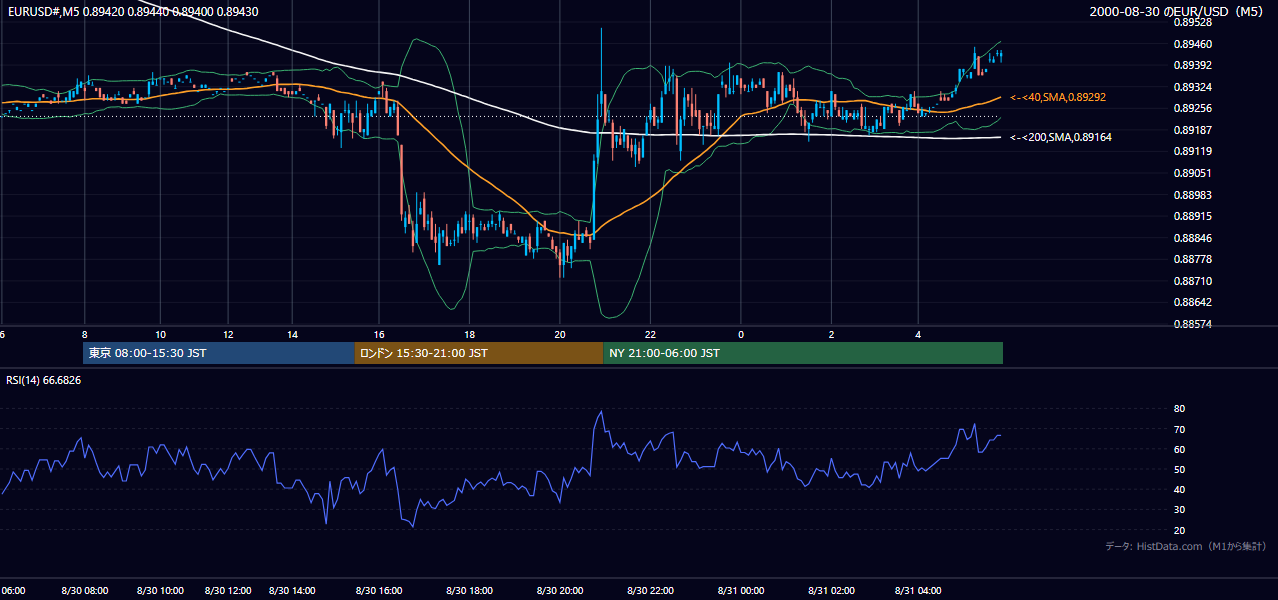Image resolution: width=1278 pixels, height=600 pixels.
Task: Click hour label 12 under price chart
Action: [x=228, y=334]
